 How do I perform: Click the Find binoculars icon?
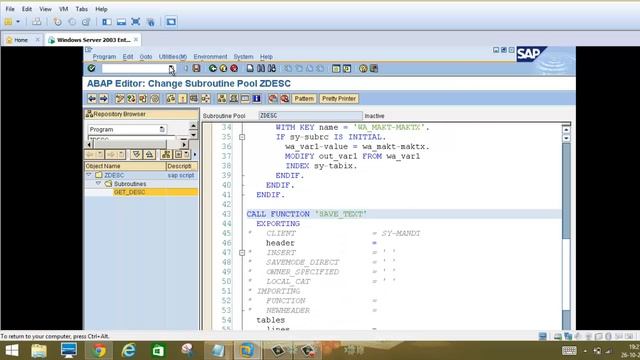click(x=261, y=69)
